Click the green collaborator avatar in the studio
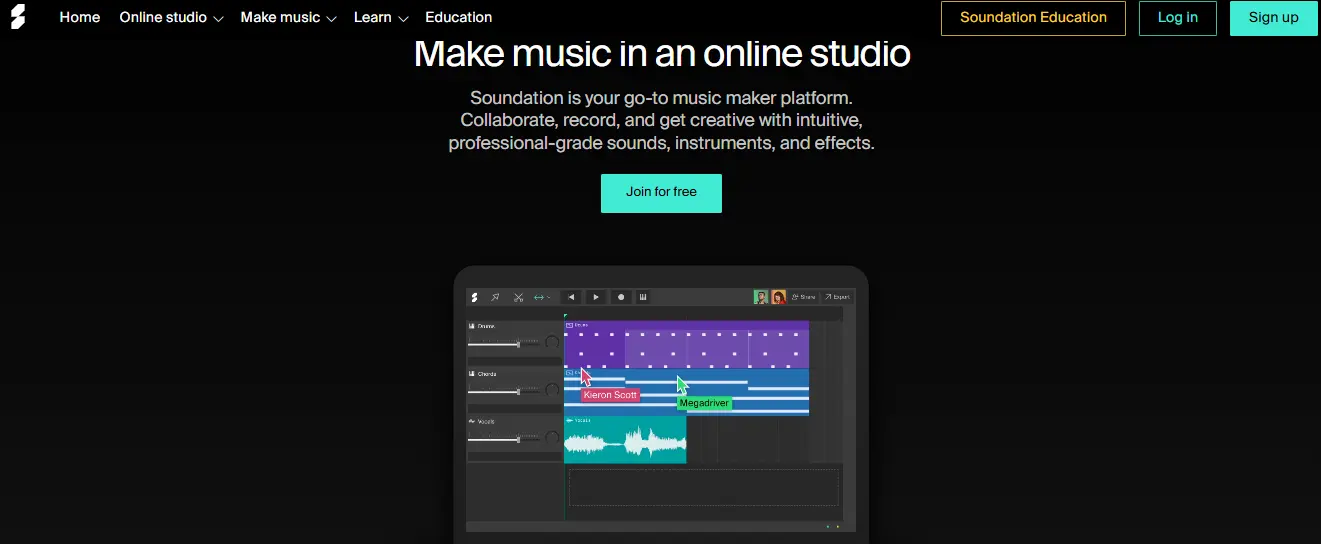This screenshot has height=544, width=1321. 761,297
